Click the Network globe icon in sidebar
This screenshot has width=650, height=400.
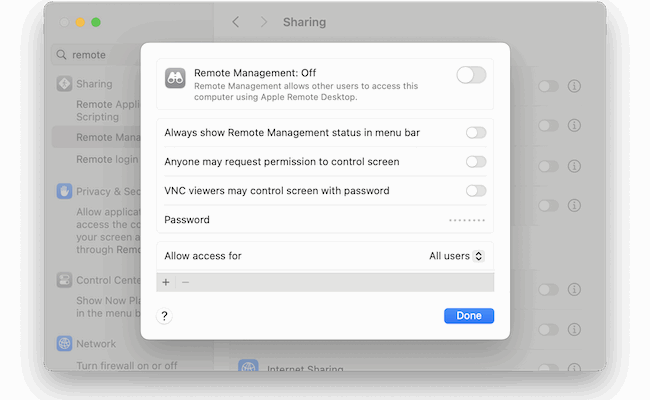point(64,343)
